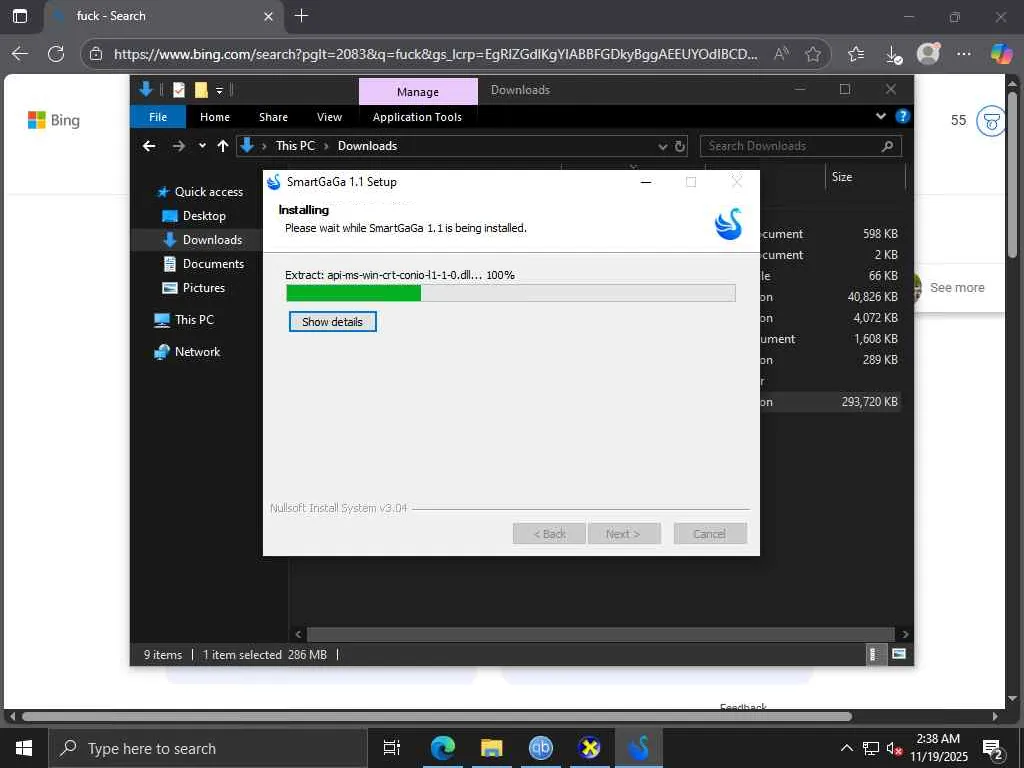Click the 'See more' link on Bing

[x=957, y=288]
